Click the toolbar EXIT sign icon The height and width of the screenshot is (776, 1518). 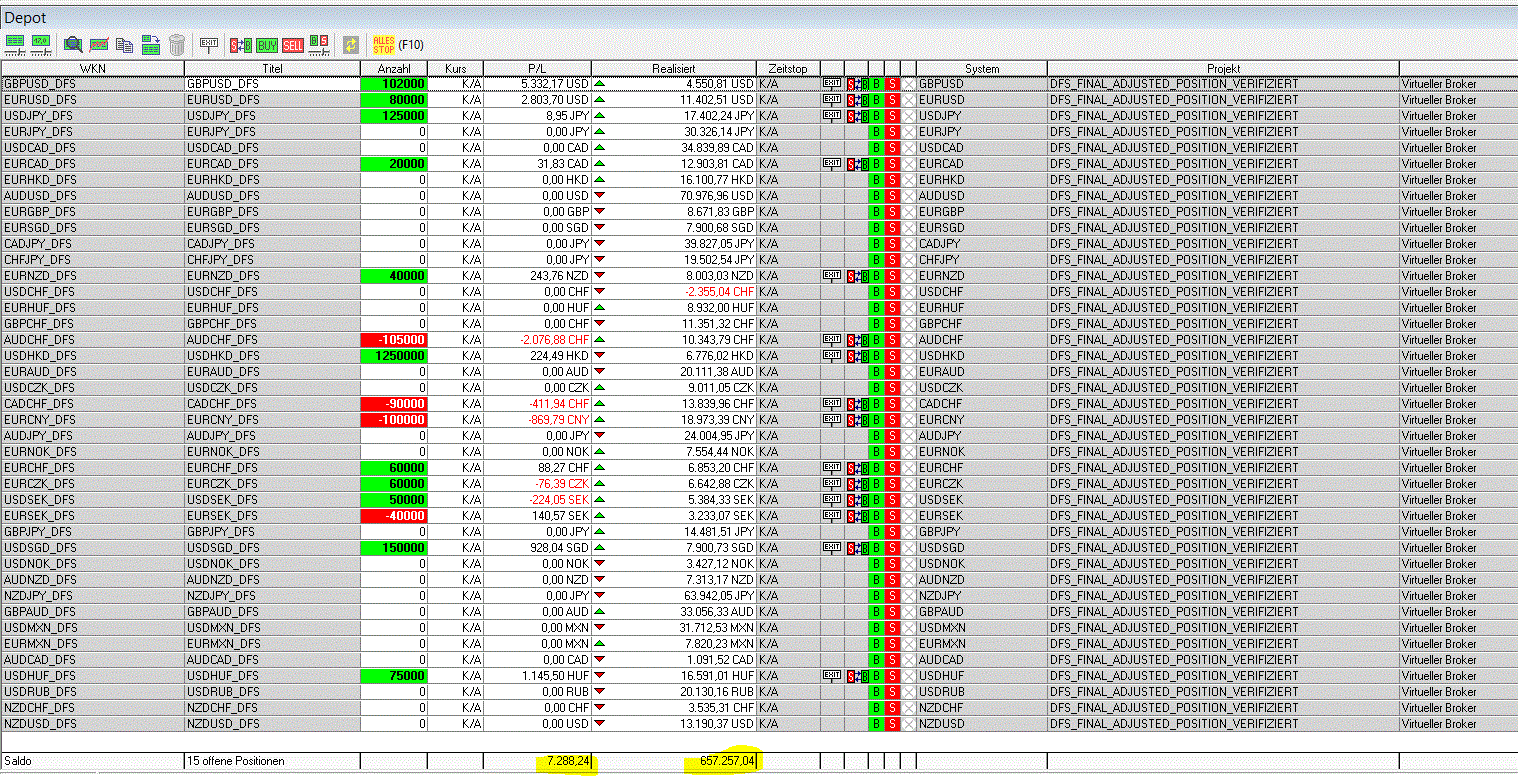(x=209, y=44)
